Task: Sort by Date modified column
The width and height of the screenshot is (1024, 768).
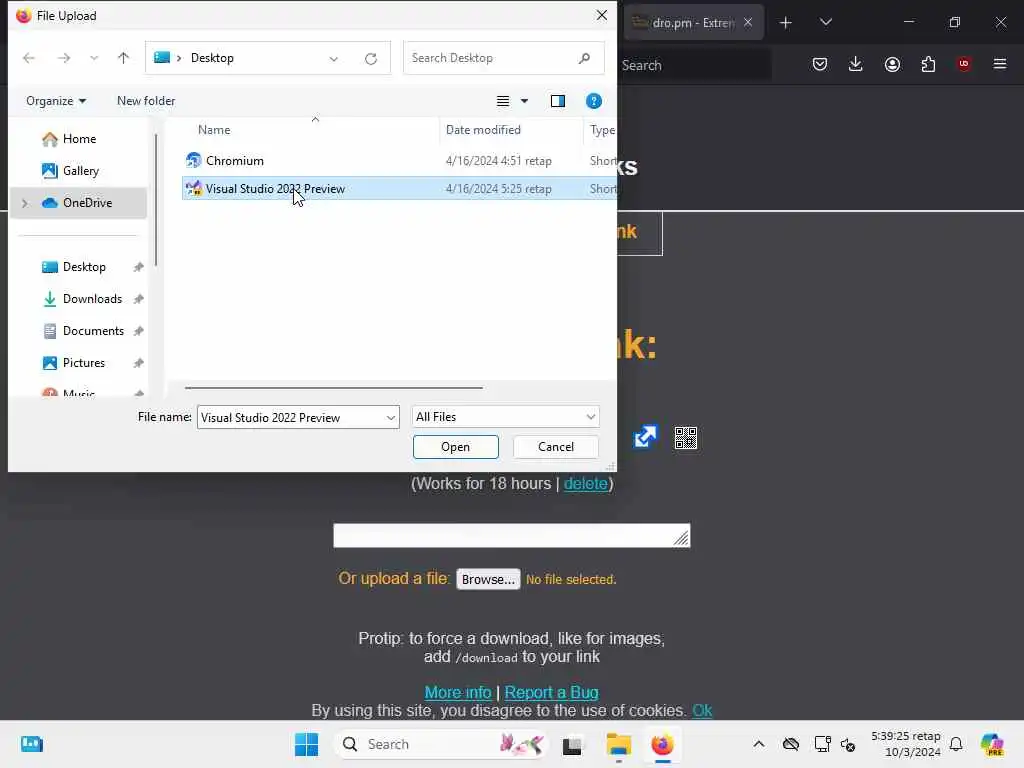Action: click(x=483, y=130)
